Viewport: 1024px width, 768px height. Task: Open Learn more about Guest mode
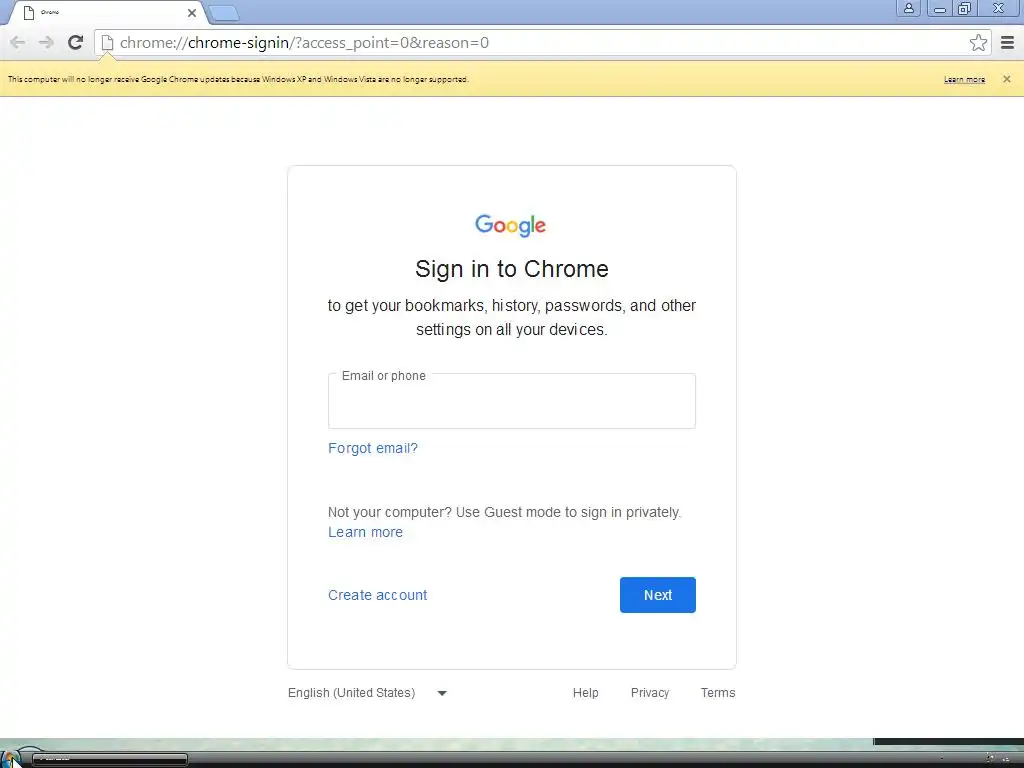pyautogui.click(x=365, y=532)
